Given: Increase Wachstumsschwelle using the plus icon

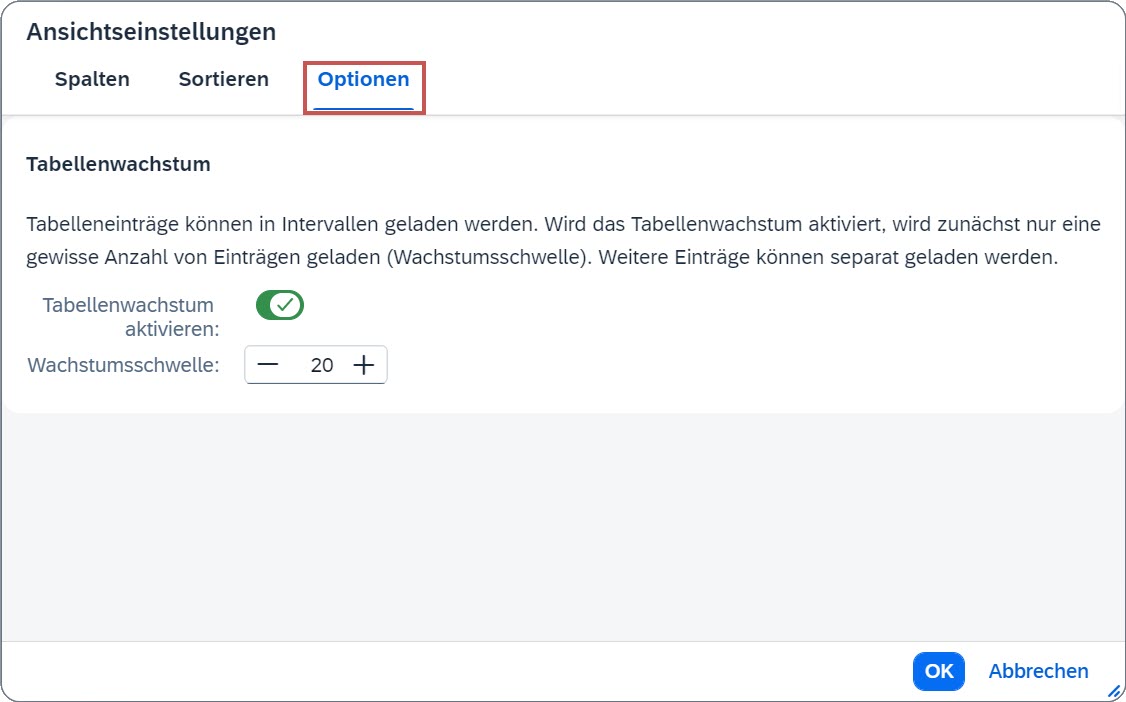Looking at the screenshot, I should [364, 364].
